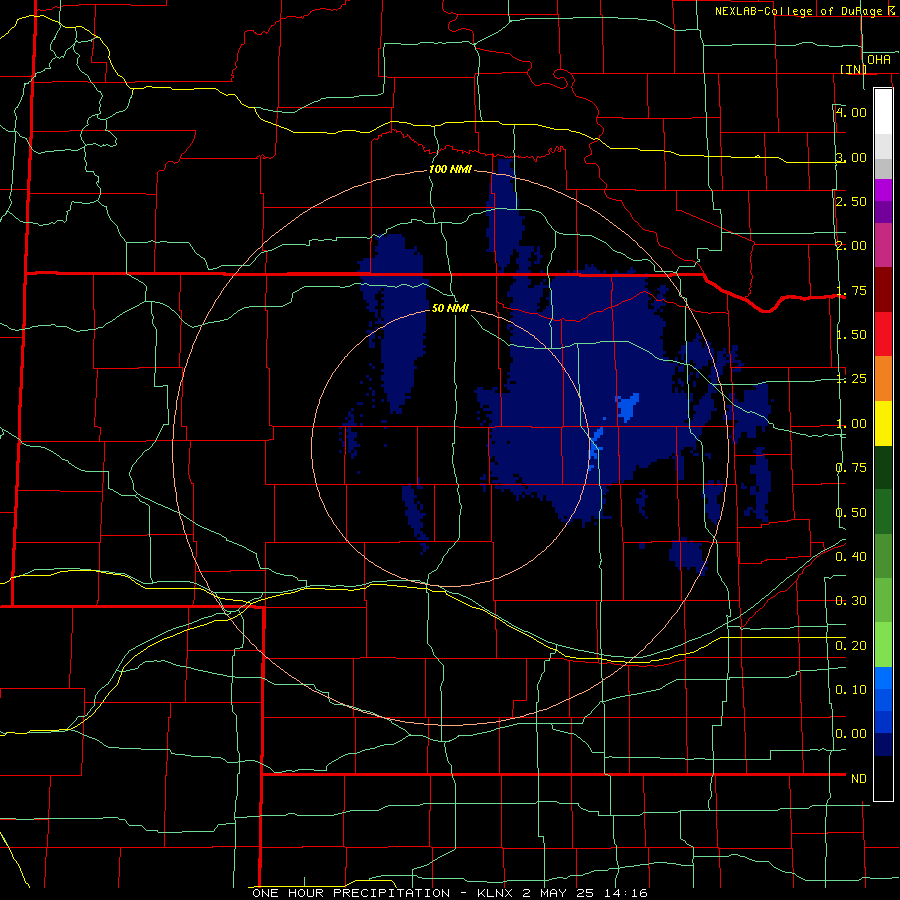The width and height of the screenshot is (900, 900).
Task: Select the 0.75 legend value
Action: pyautogui.click(x=851, y=468)
